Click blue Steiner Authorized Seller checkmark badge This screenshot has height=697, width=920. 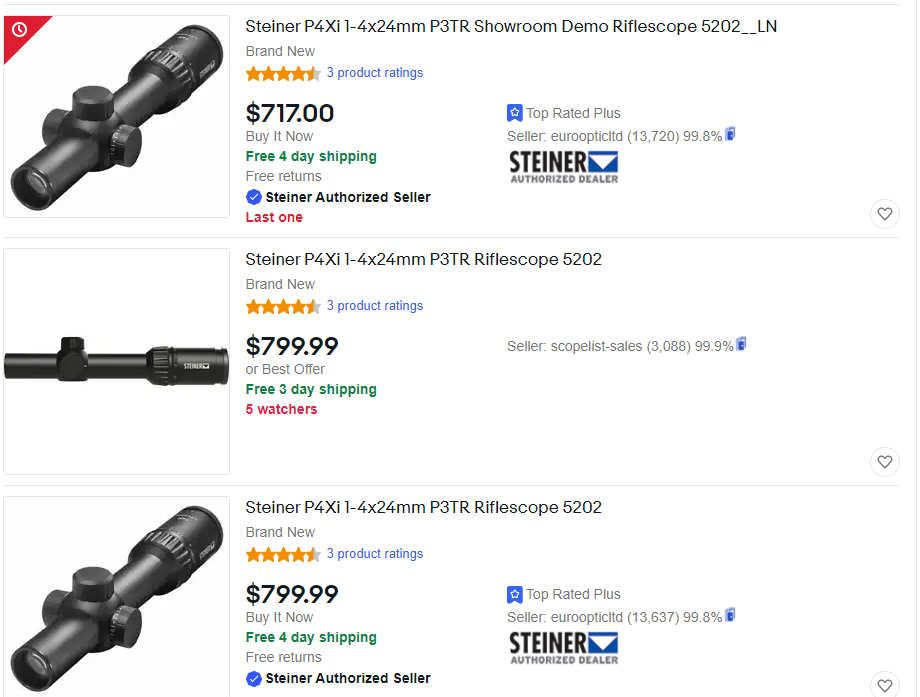pyautogui.click(x=254, y=197)
